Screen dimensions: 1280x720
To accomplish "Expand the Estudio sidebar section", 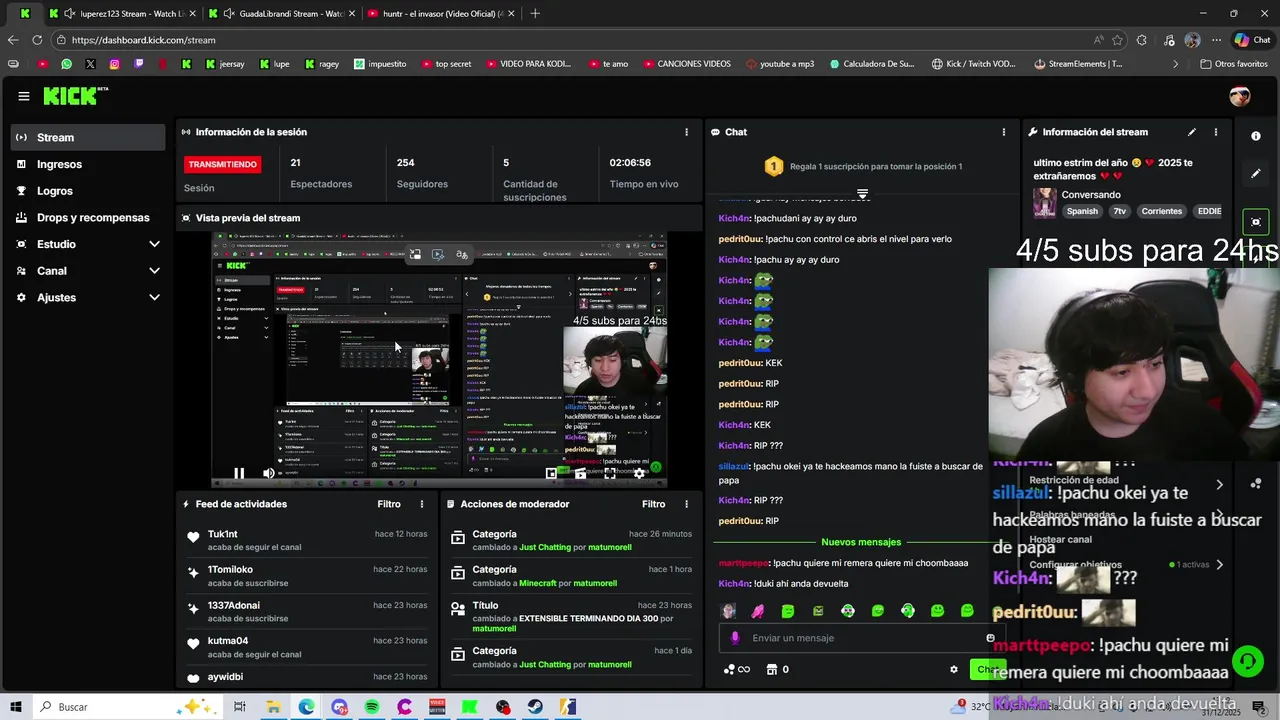I will tap(88, 244).
